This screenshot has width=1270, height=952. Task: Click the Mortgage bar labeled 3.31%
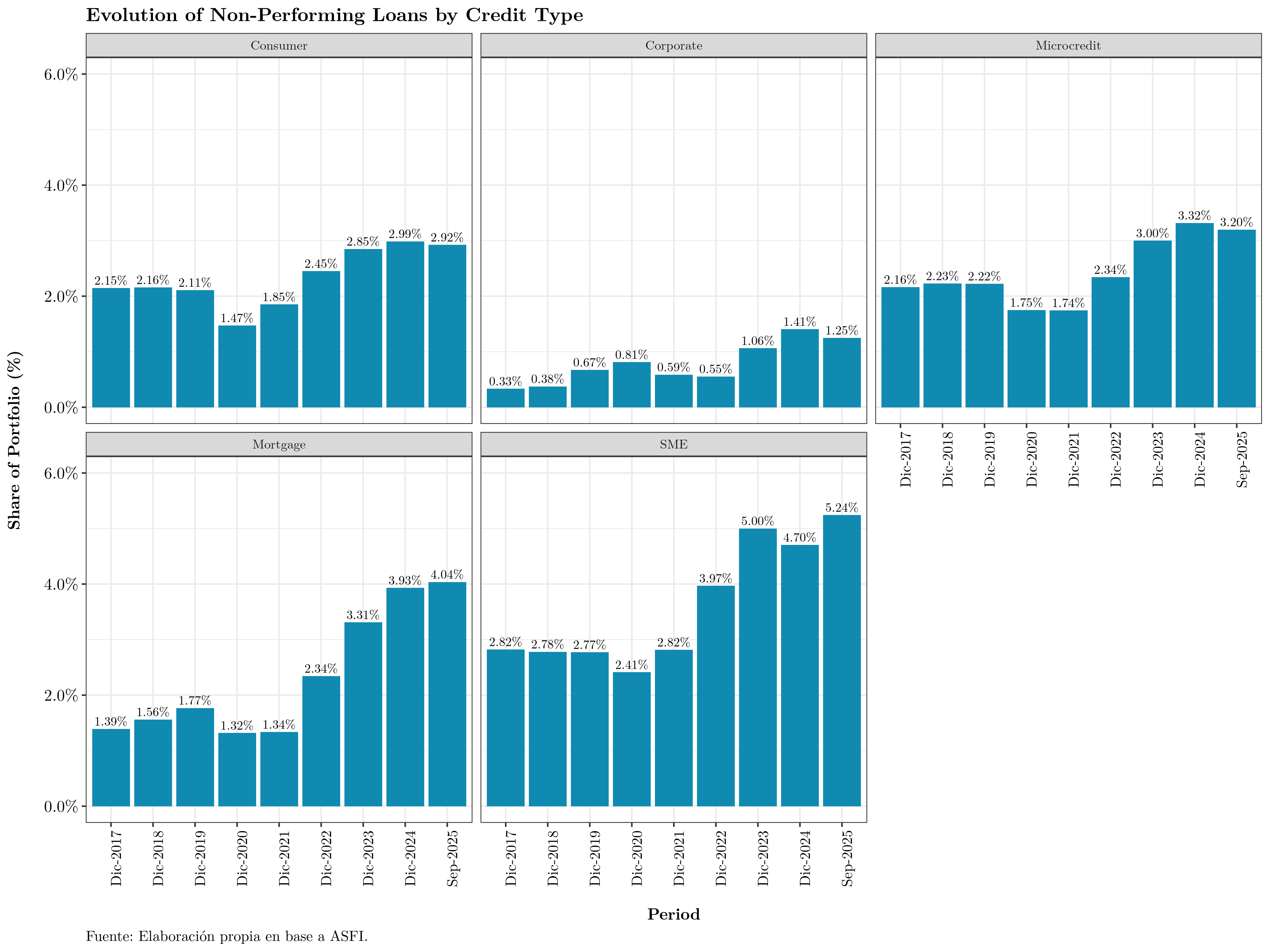[x=363, y=714]
